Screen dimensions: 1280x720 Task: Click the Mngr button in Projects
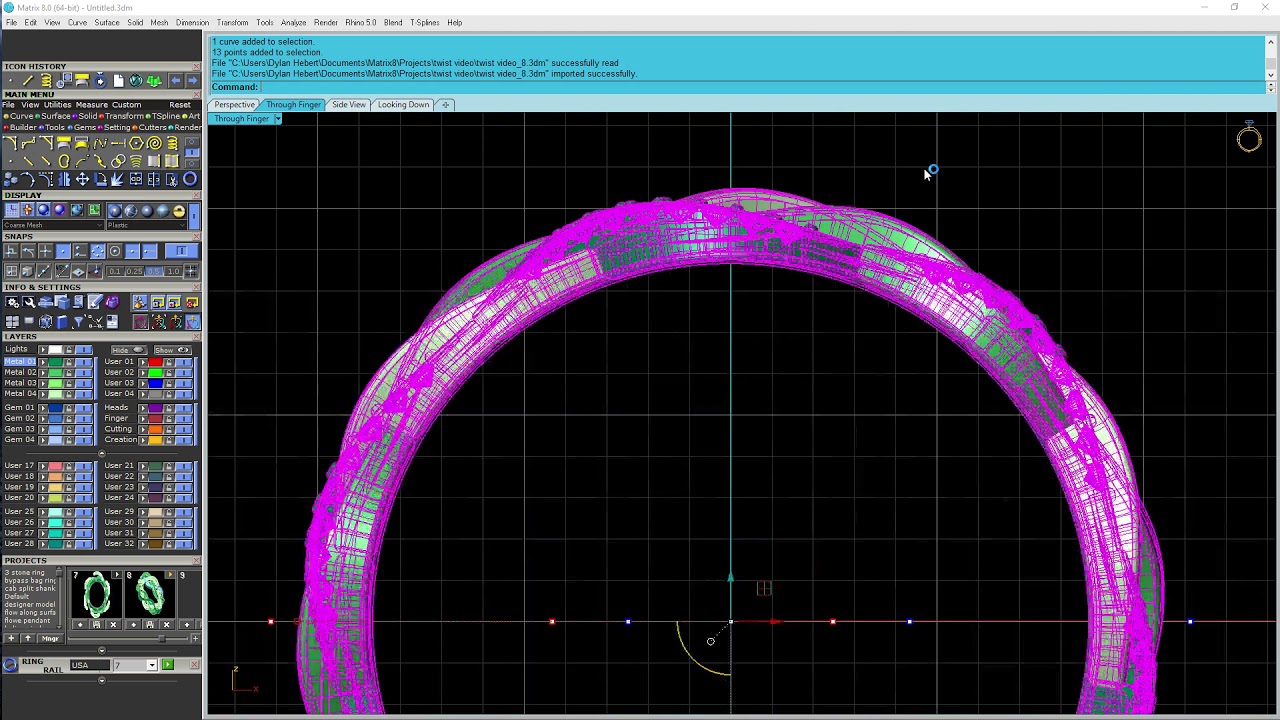coord(50,637)
